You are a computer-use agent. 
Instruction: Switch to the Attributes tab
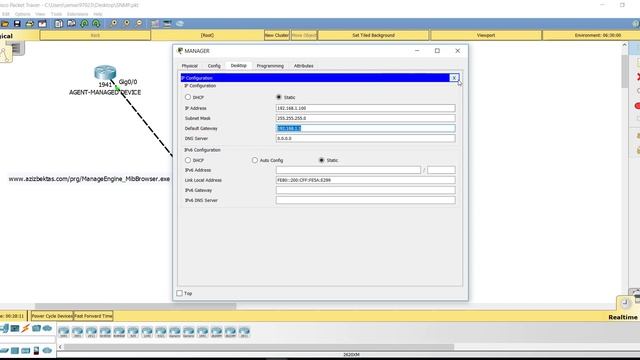tap(304, 66)
